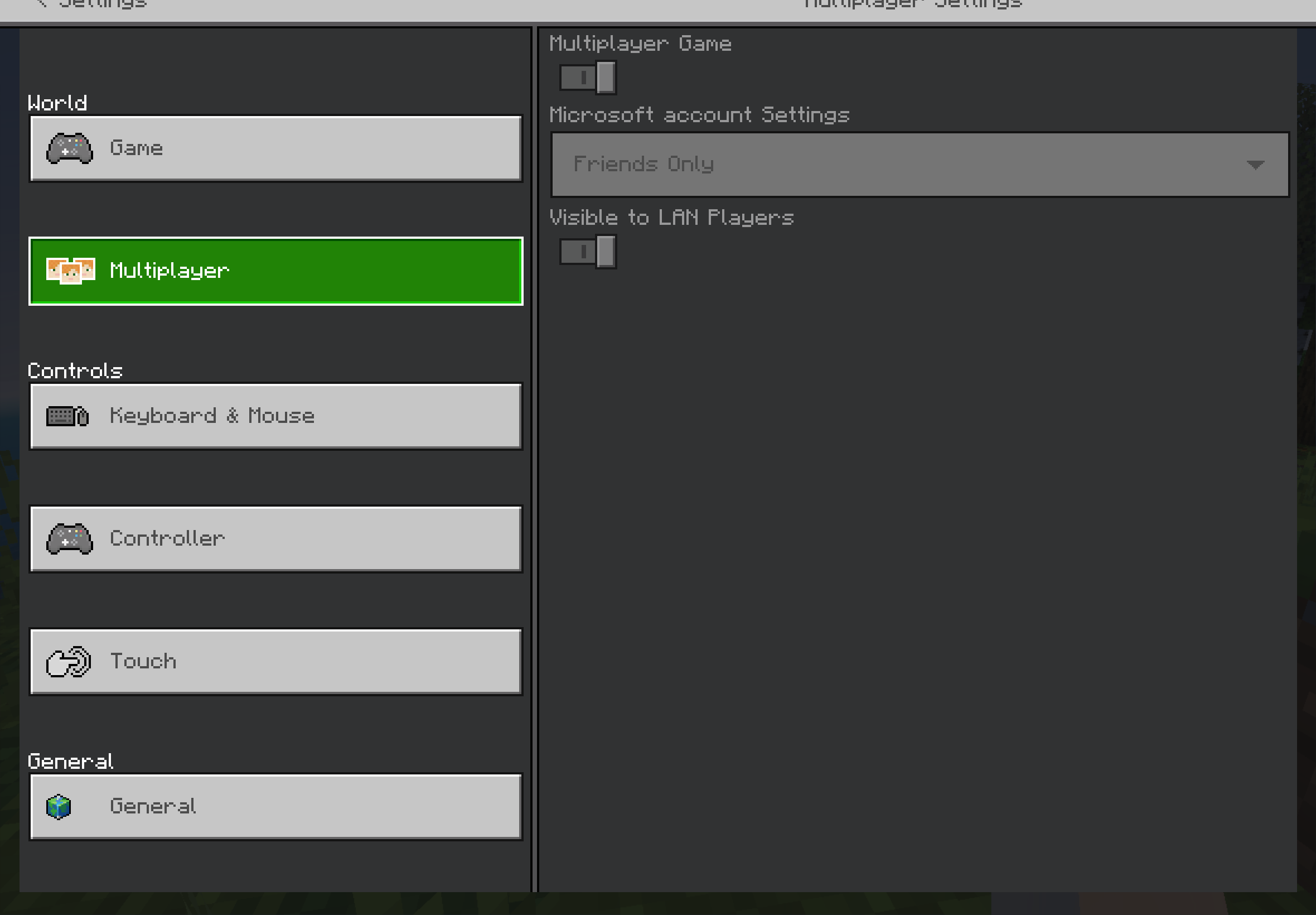Click the Multiplayer Game label text
Viewport: 1316px width, 915px height.
tap(640, 44)
